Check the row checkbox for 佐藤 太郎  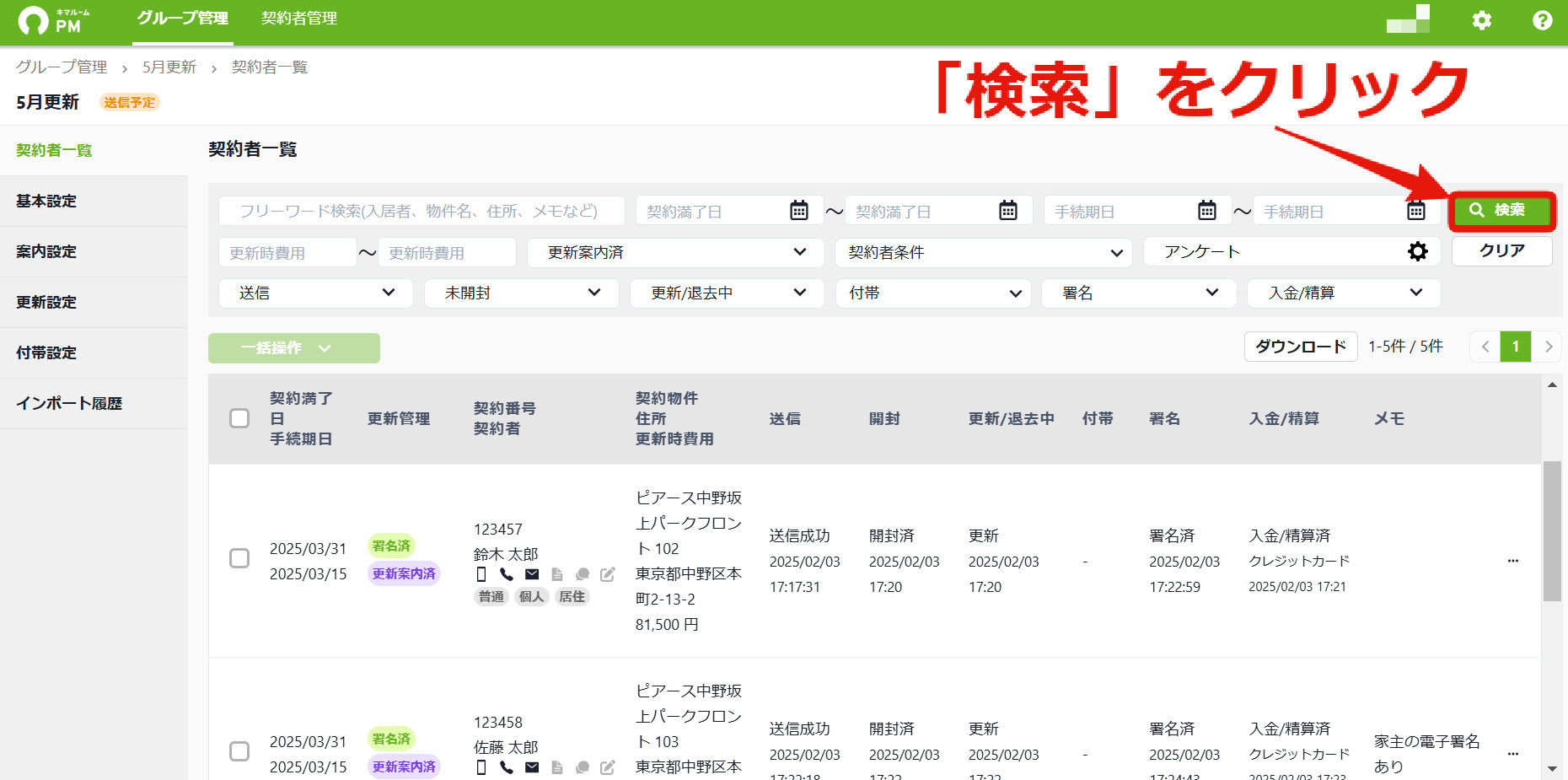(239, 751)
